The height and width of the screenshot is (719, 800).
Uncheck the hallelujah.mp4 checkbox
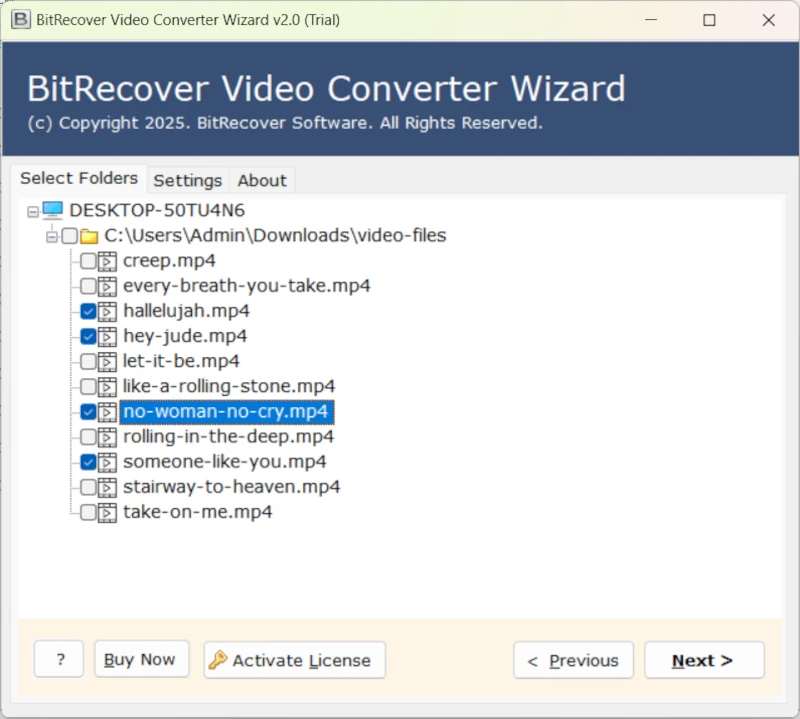pyautogui.click(x=88, y=311)
